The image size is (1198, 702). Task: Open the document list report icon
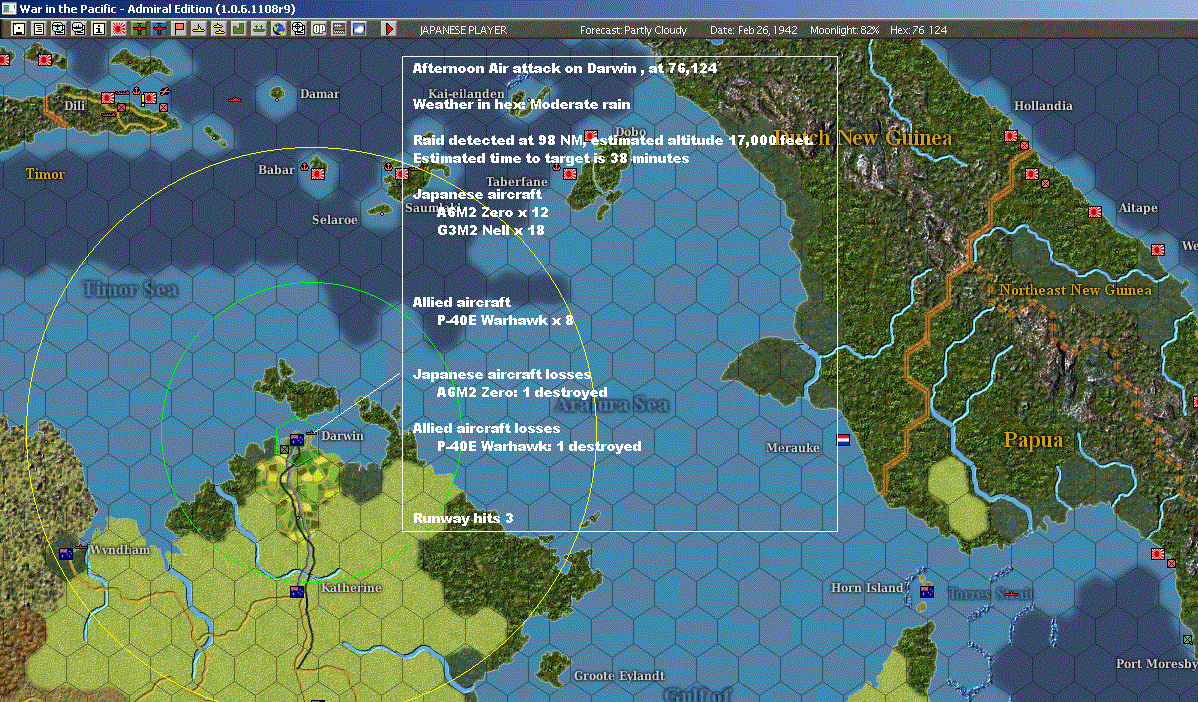point(39,29)
